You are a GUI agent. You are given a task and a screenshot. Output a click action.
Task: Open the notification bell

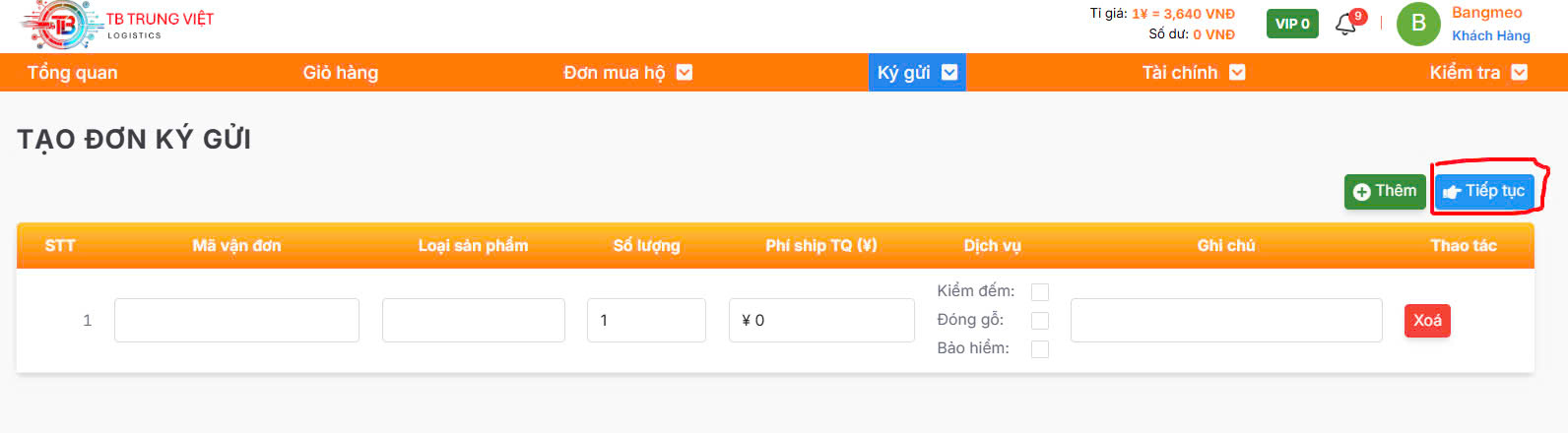[x=1346, y=24]
